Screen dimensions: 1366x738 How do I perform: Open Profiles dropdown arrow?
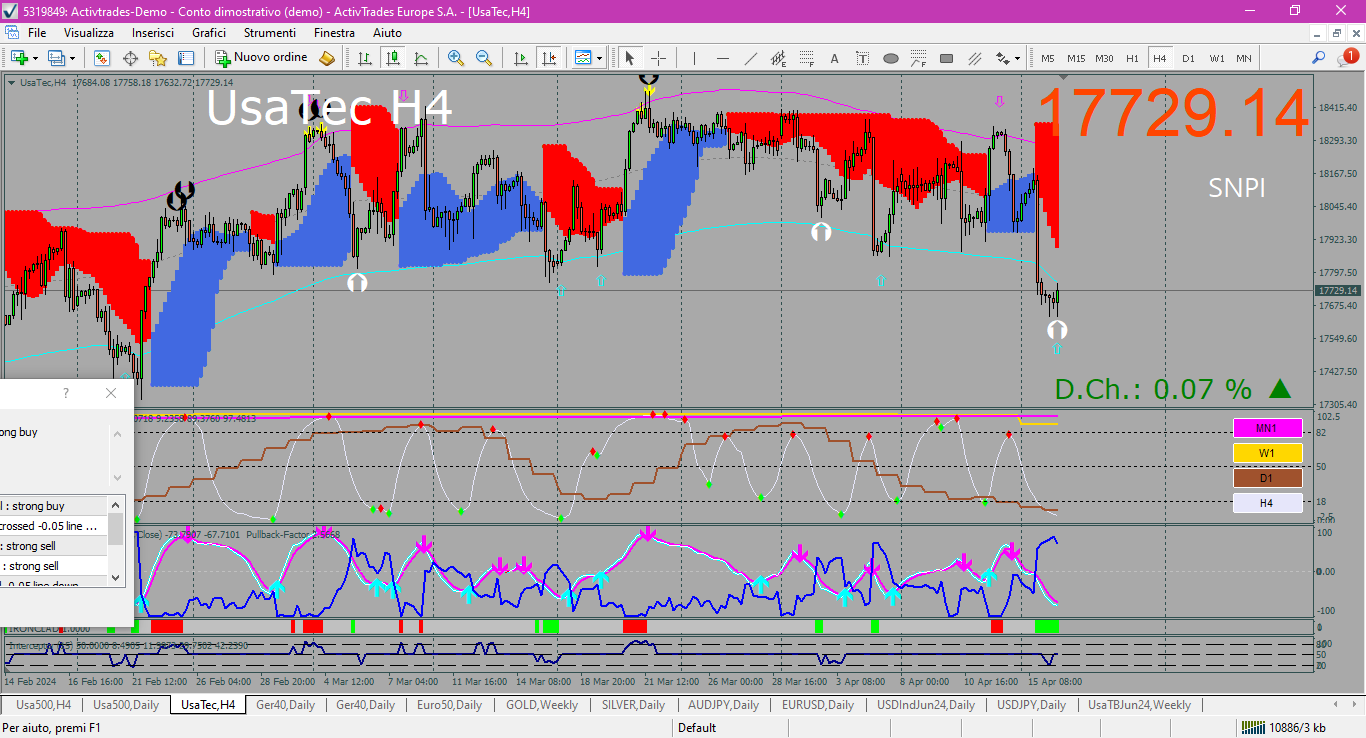pyautogui.click(x=70, y=58)
